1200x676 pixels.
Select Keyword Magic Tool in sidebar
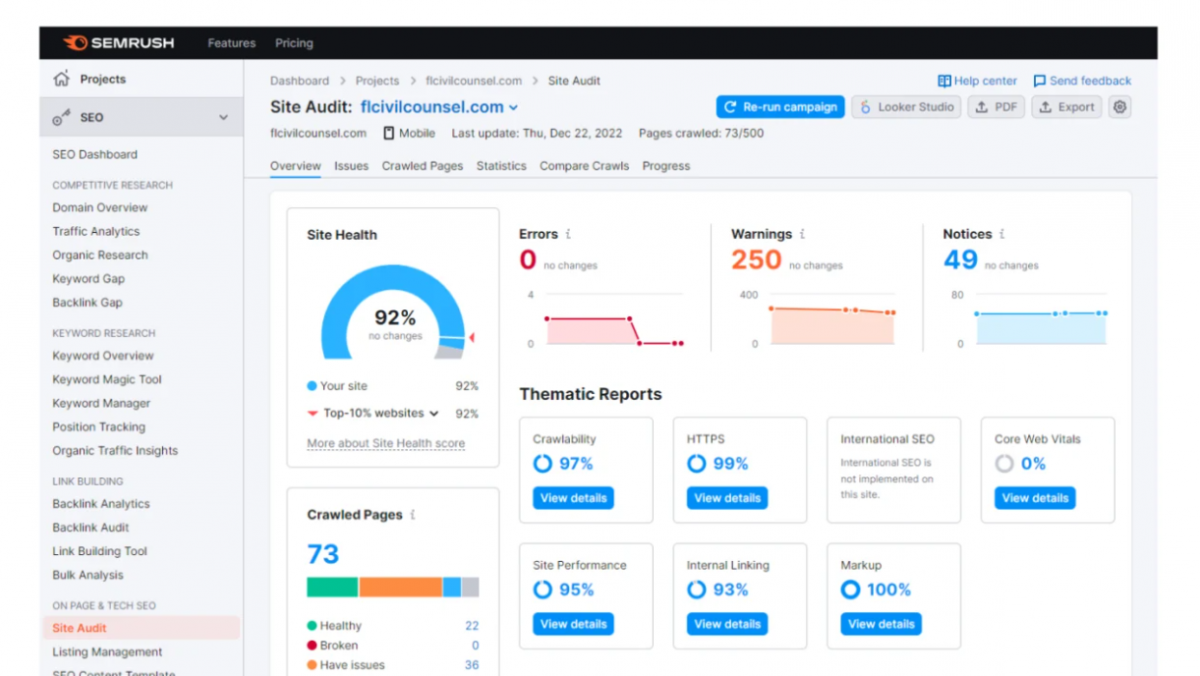click(x=107, y=380)
